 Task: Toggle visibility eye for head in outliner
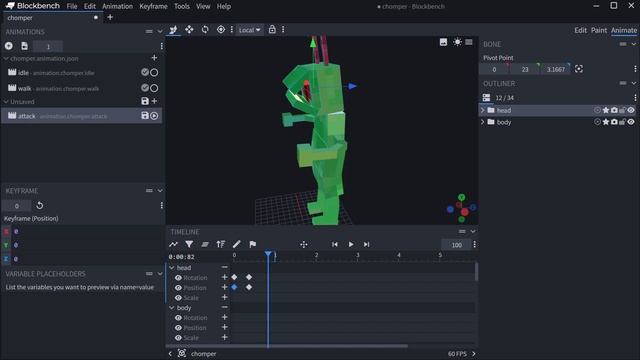pyautogui.click(x=631, y=110)
